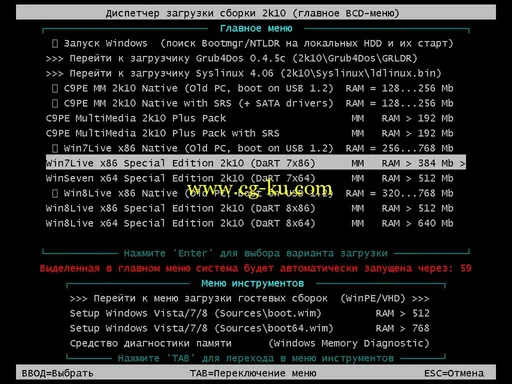Click the Нажмите 'TAB' hint line

click(256, 358)
